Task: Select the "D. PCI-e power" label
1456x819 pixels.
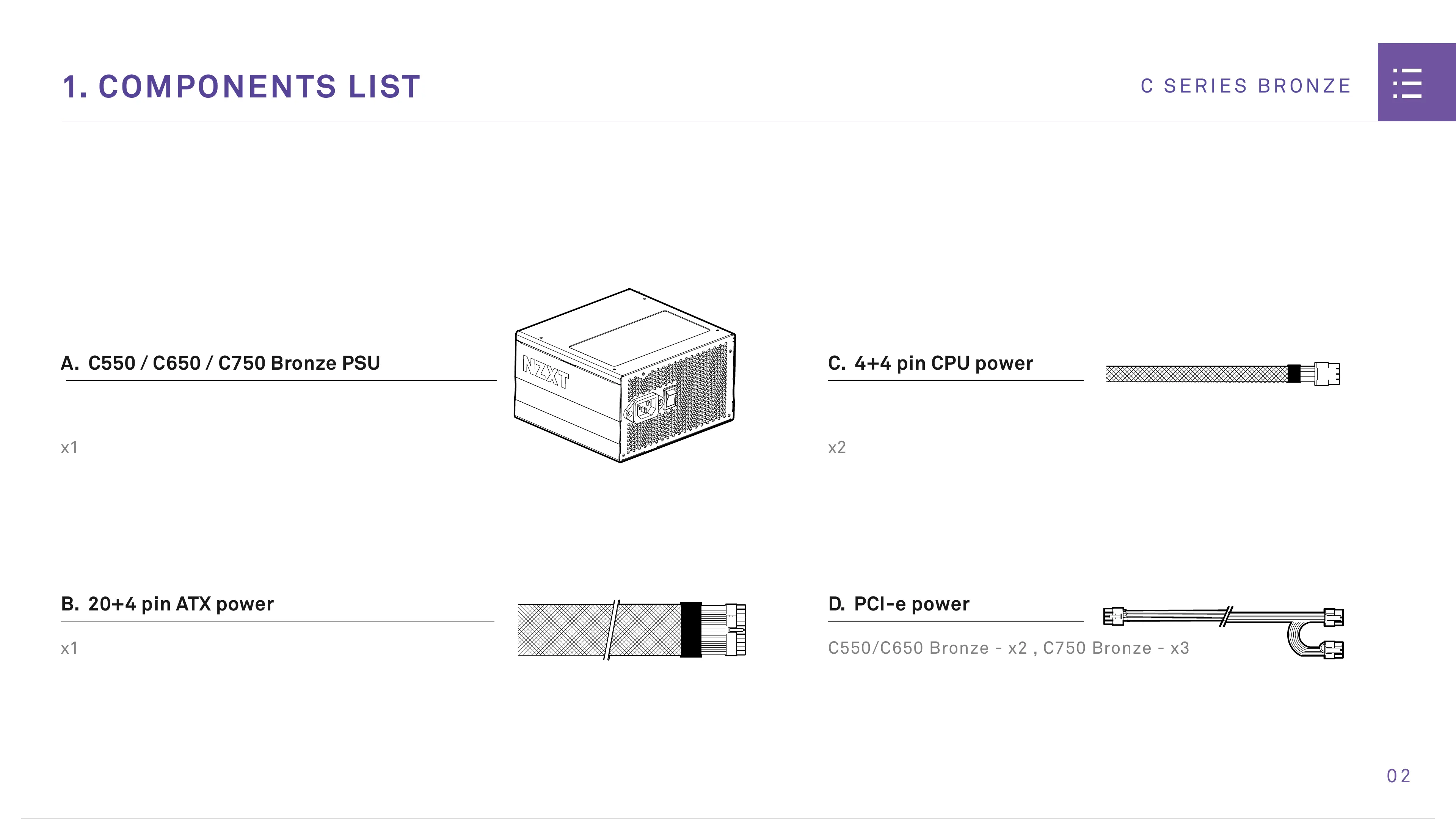Action: 899,604
